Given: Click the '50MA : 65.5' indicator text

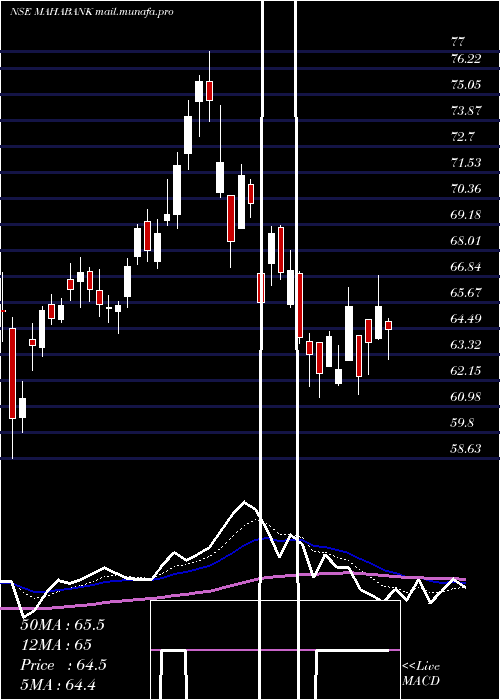Looking at the screenshot, I should click(x=62, y=625).
